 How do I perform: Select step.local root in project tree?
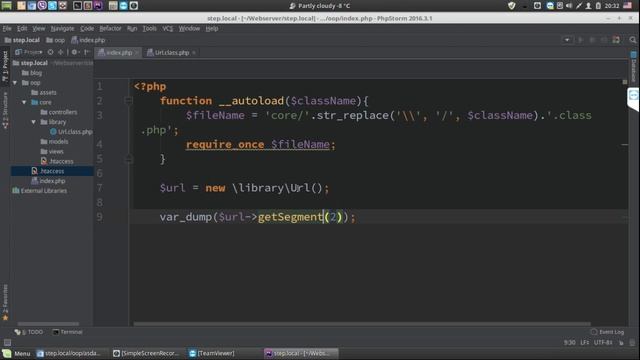(30, 63)
